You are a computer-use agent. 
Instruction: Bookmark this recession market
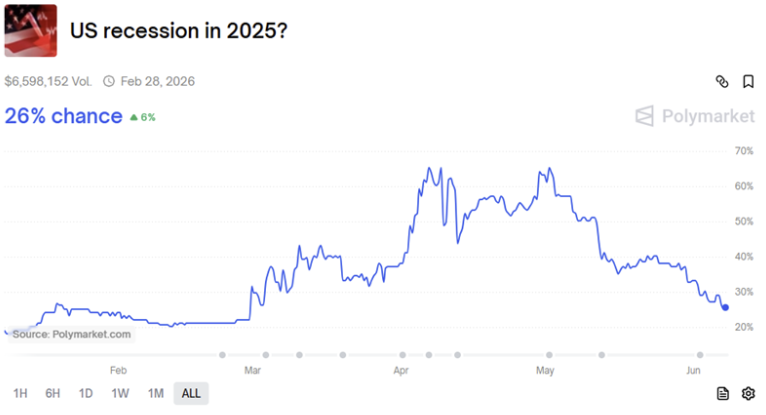pyautogui.click(x=748, y=81)
